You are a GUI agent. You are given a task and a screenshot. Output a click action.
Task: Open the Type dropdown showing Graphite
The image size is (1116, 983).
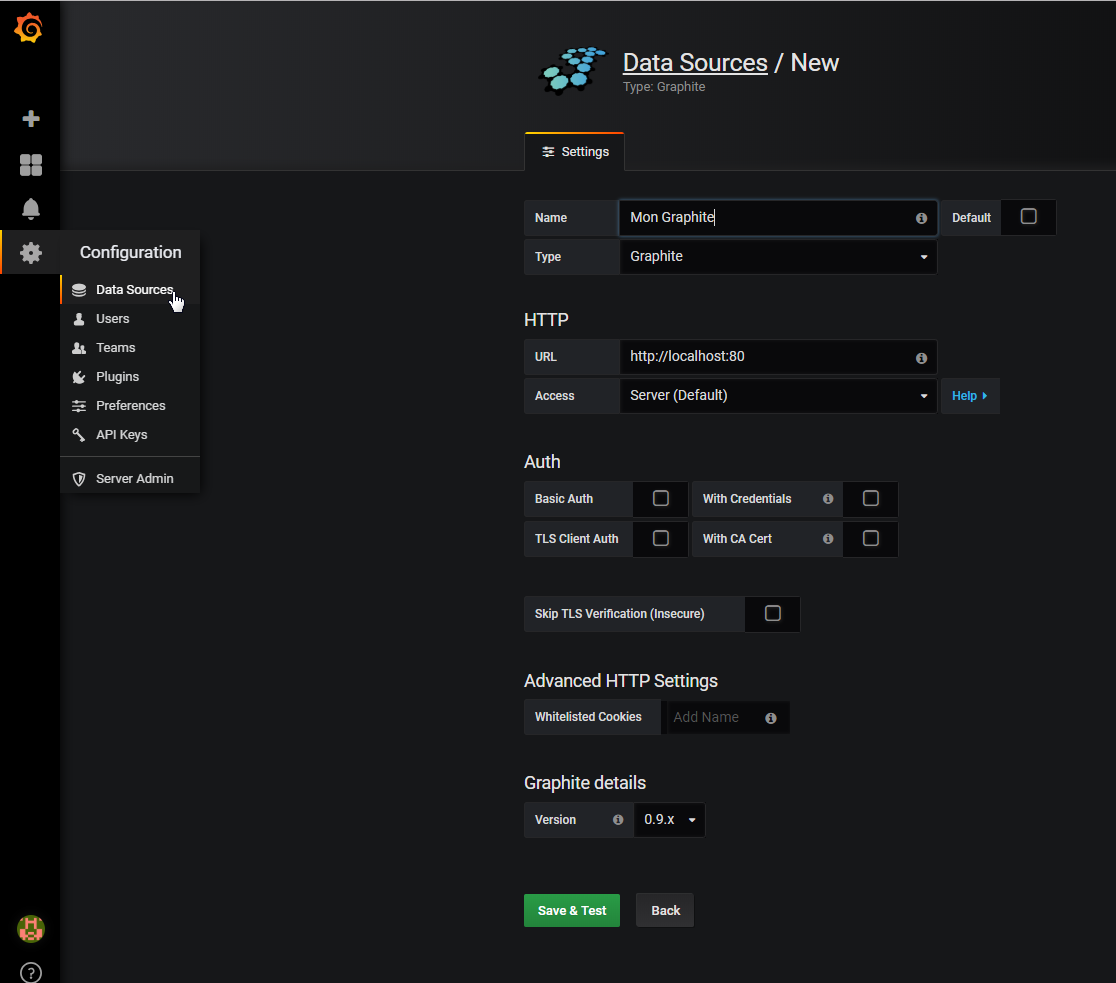777,257
